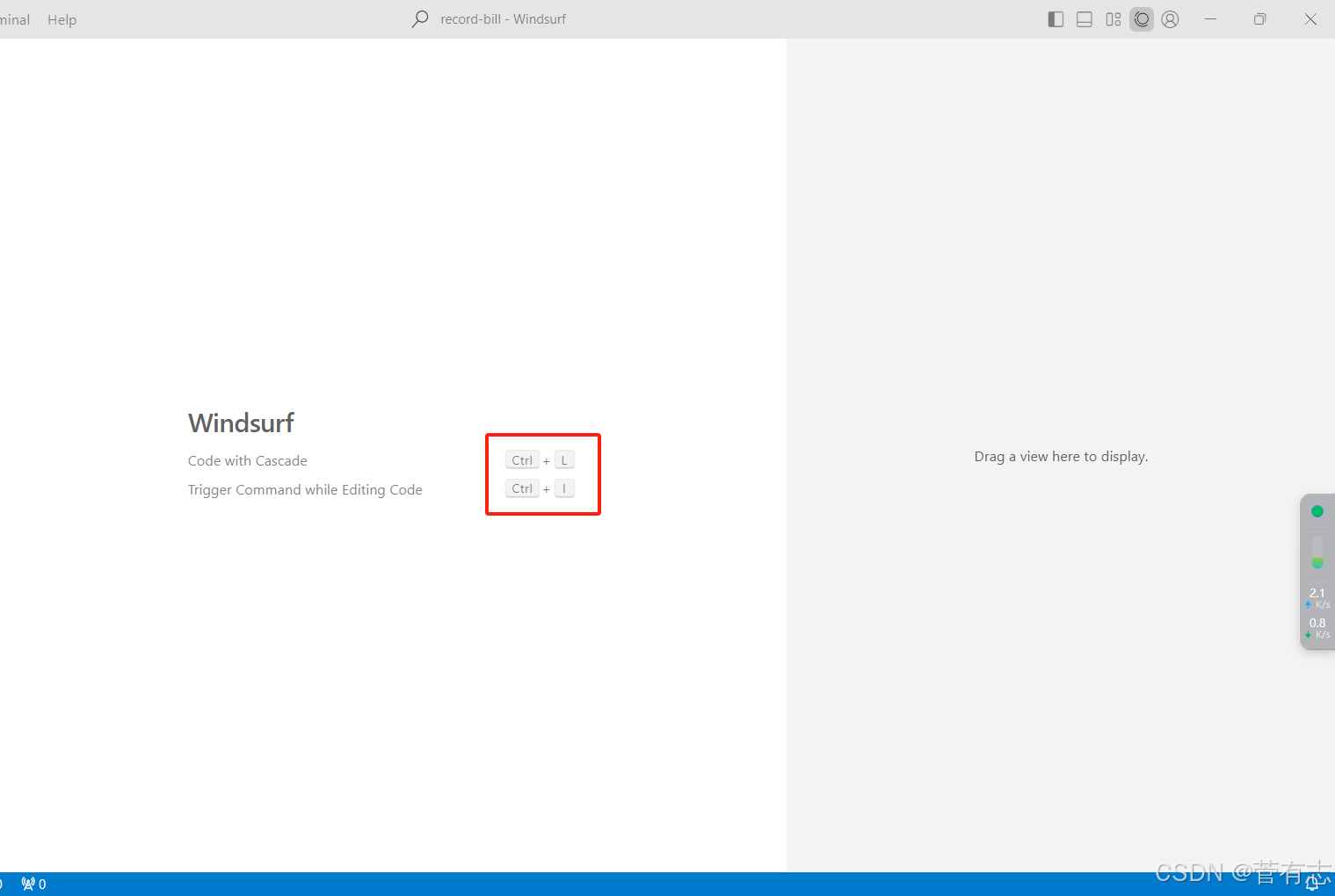Viewport: 1335px width, 896px height.
Task: Click the record-bill - Windsurf search box
Action: tap(490, 19)
